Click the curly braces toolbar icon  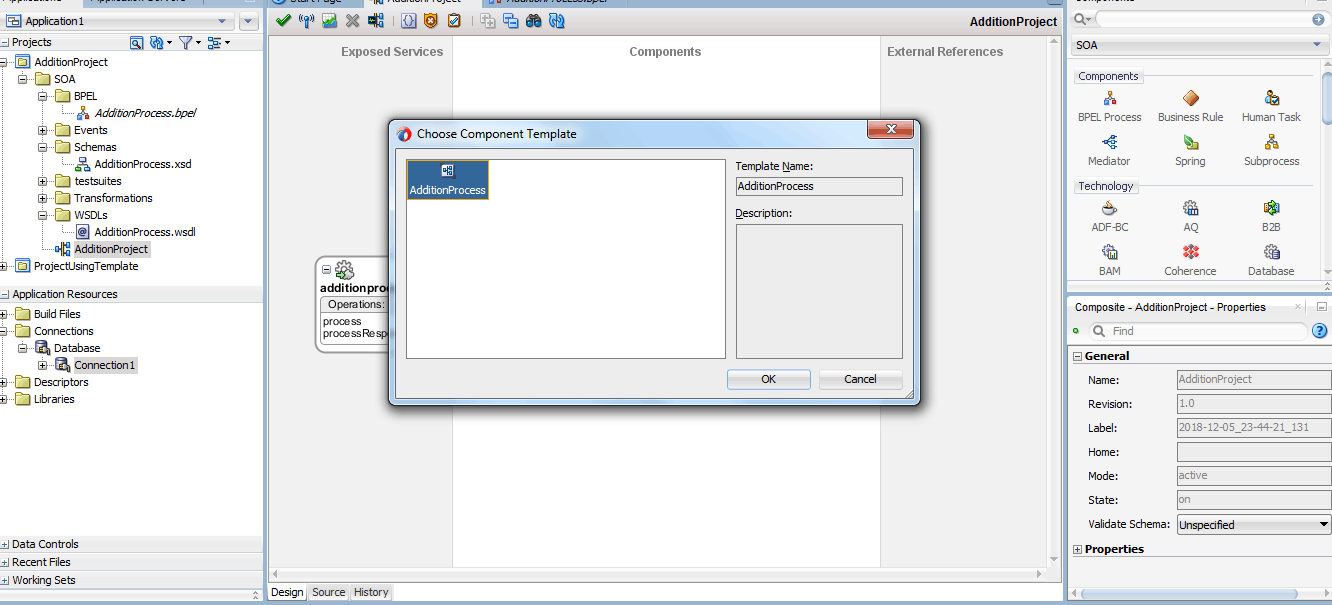click(408, 20)
